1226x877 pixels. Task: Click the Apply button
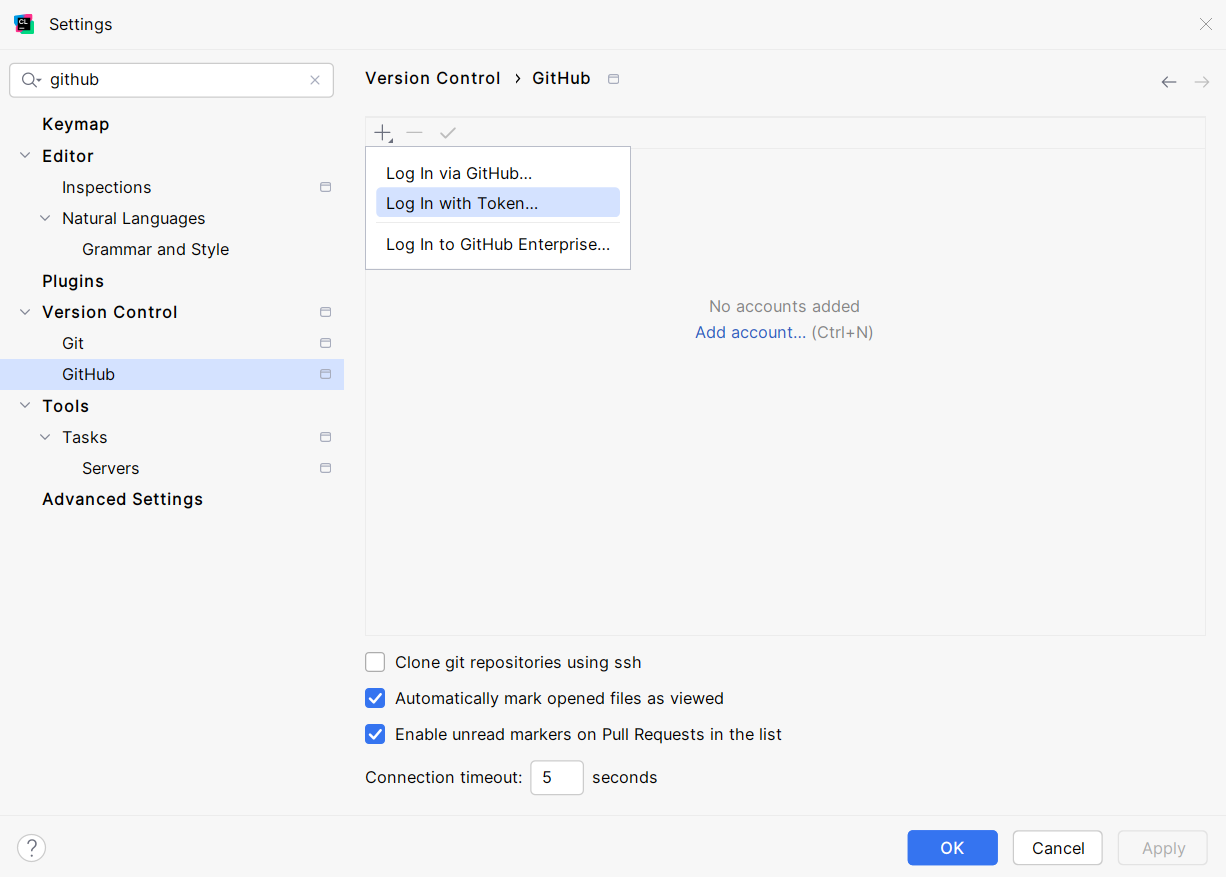point(1163,848)
